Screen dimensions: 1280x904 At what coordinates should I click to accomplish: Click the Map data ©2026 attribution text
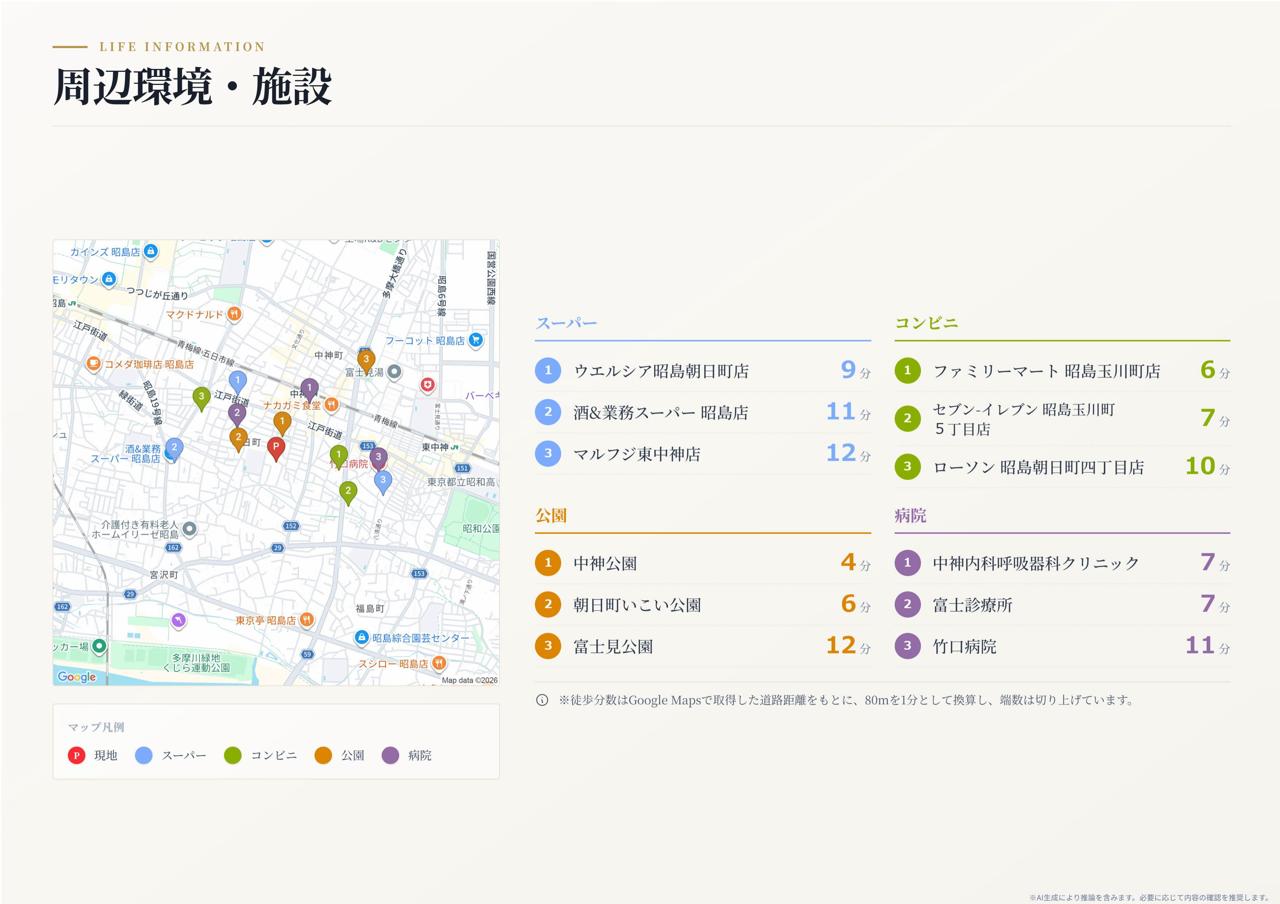(x=470, y=680)
